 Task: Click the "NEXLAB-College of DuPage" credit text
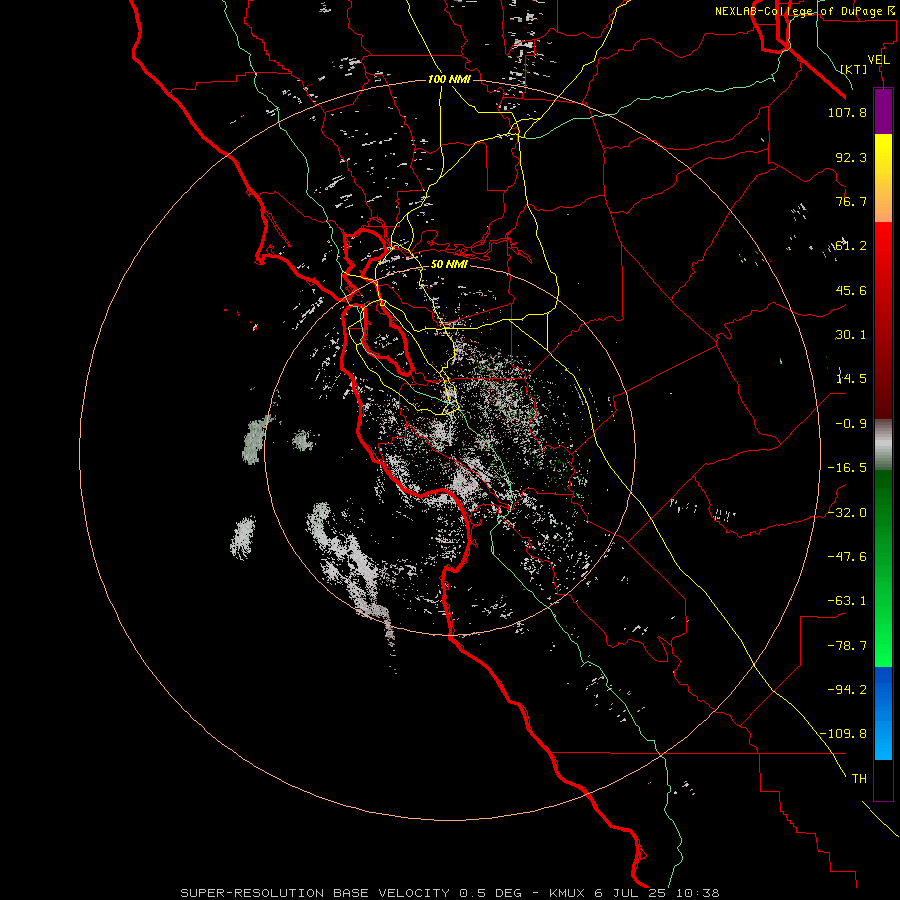[x=799, y=11]
